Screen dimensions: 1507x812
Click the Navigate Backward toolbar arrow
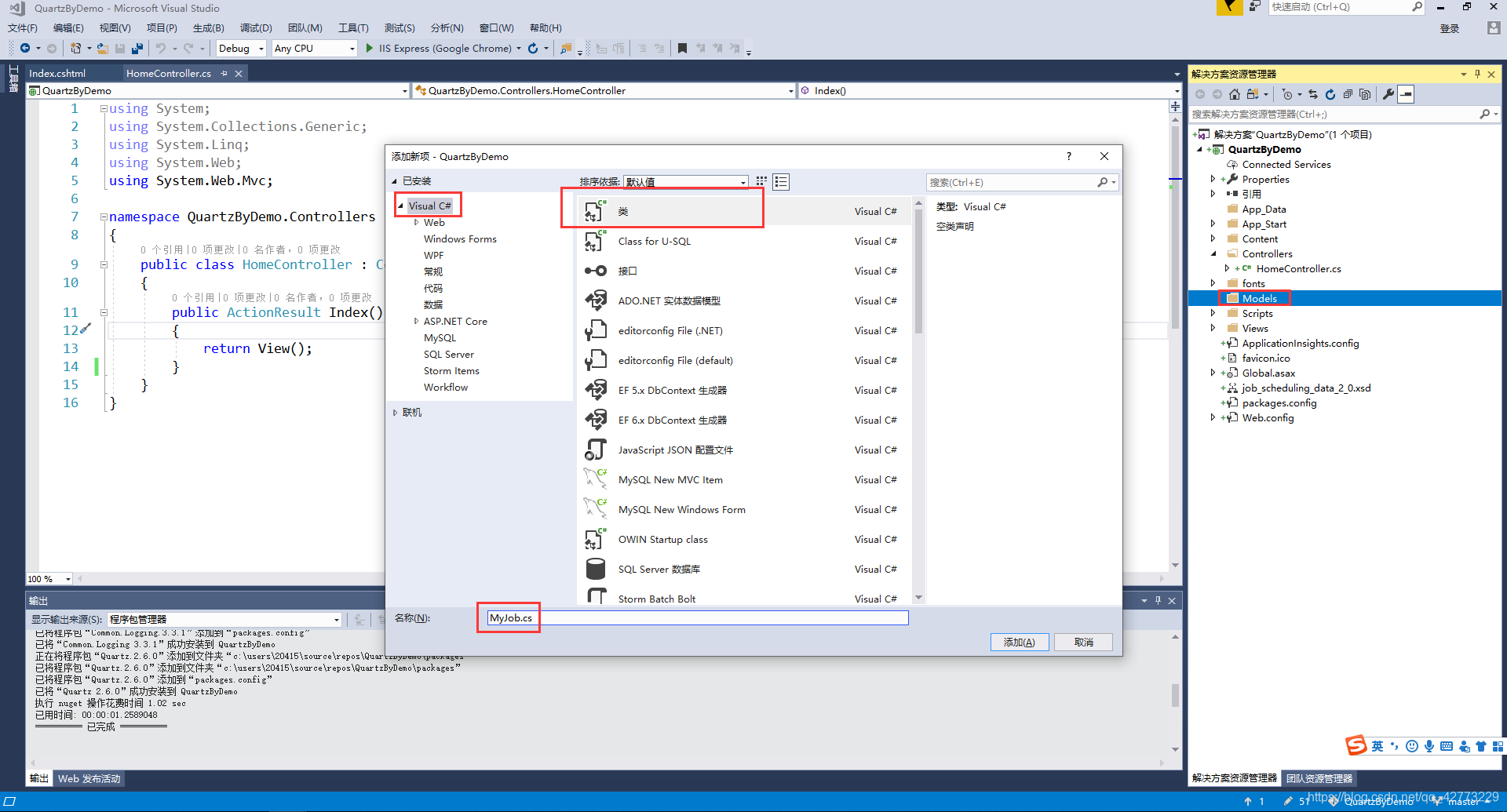(x=25, y=49)
